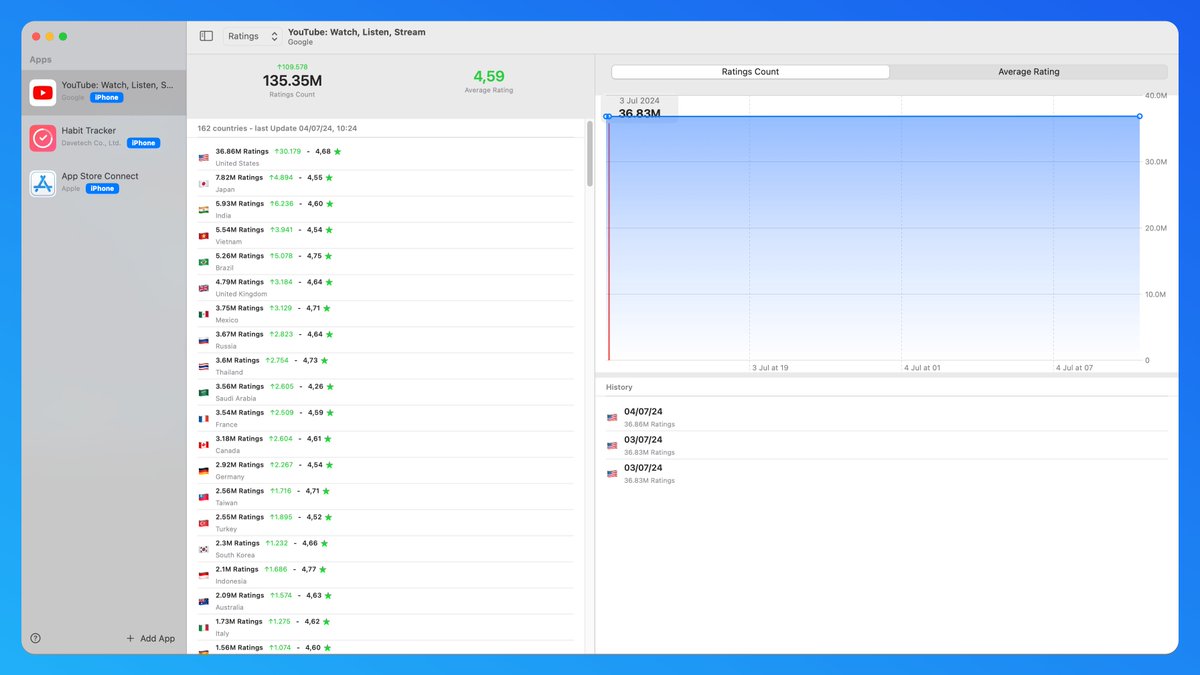The height and width of the screenshot is (675, 1200).
Task: Click the United States flag in country list
Action: [203, 157]
